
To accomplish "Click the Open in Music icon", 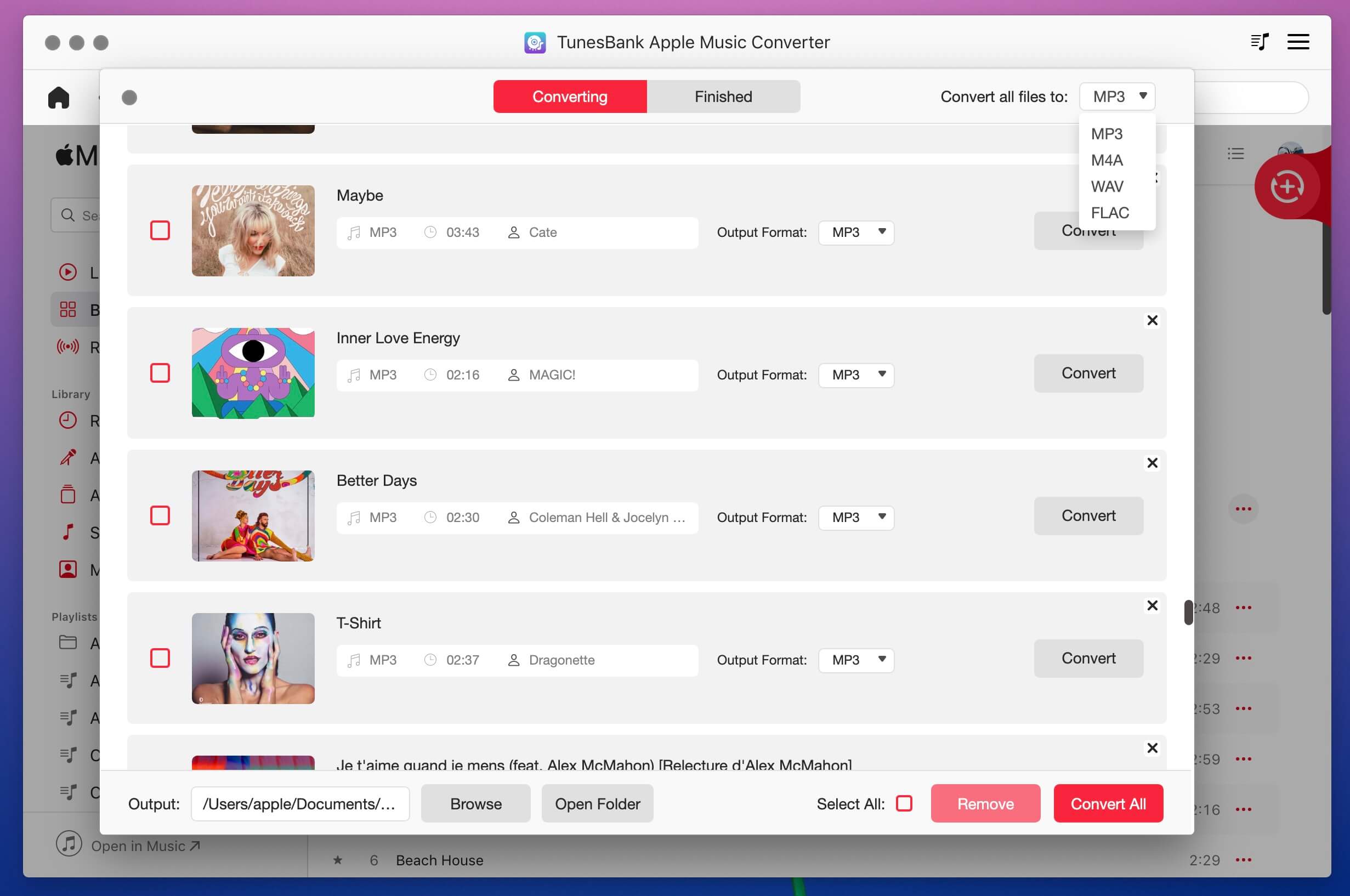I will point(67,845).
